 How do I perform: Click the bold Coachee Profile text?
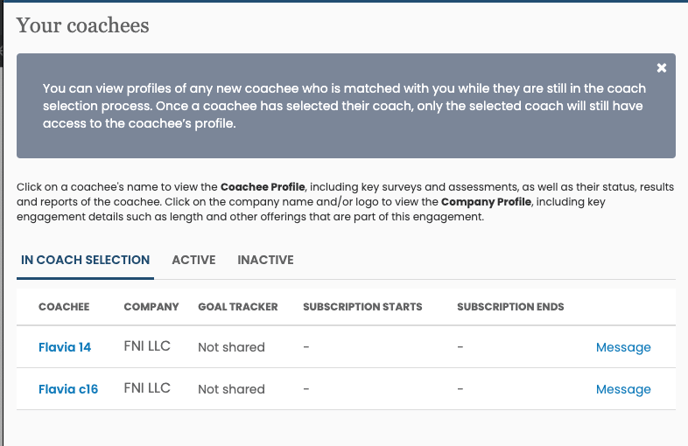tap(262, 187)
